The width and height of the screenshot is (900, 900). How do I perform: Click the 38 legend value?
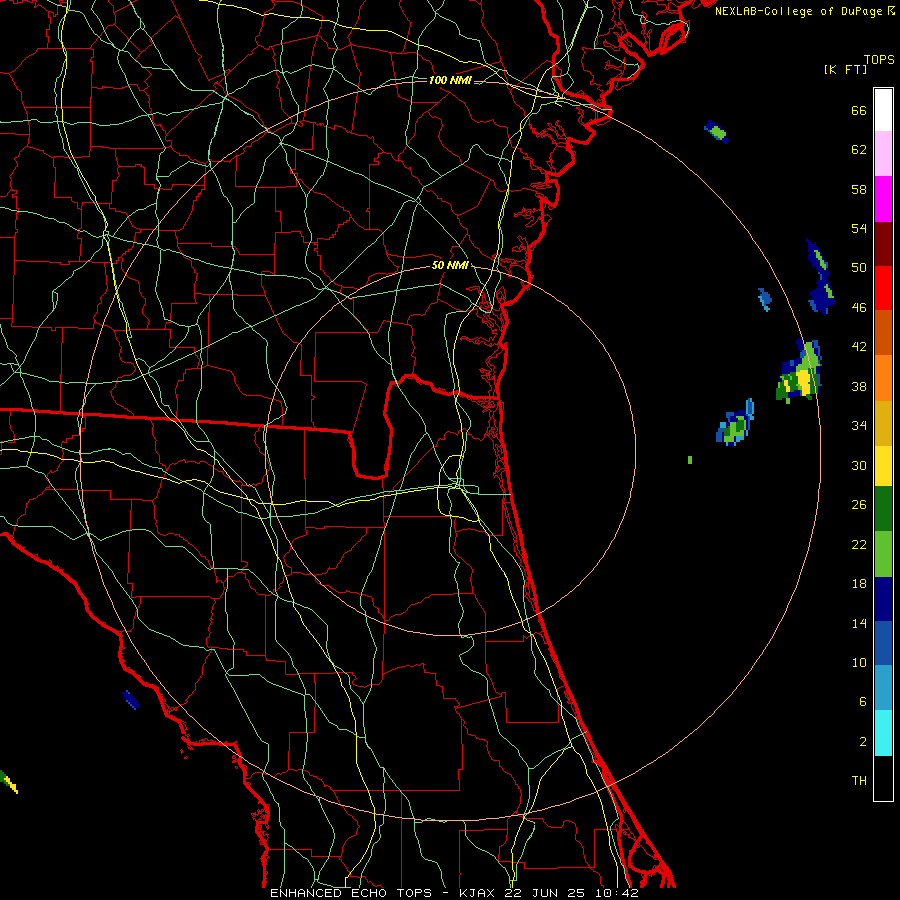pos(859,386)
